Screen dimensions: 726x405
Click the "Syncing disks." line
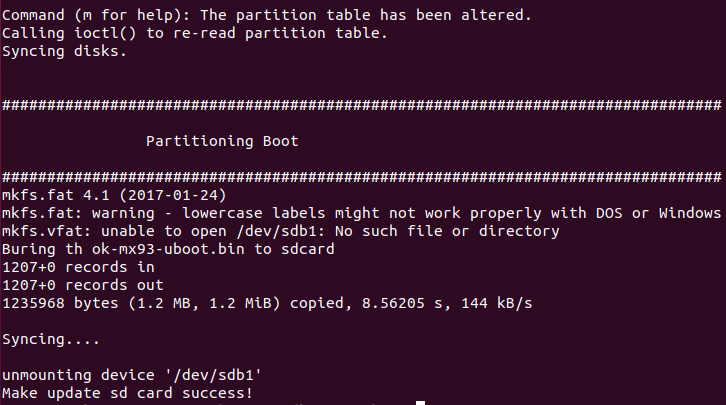(x=64, y=52)
